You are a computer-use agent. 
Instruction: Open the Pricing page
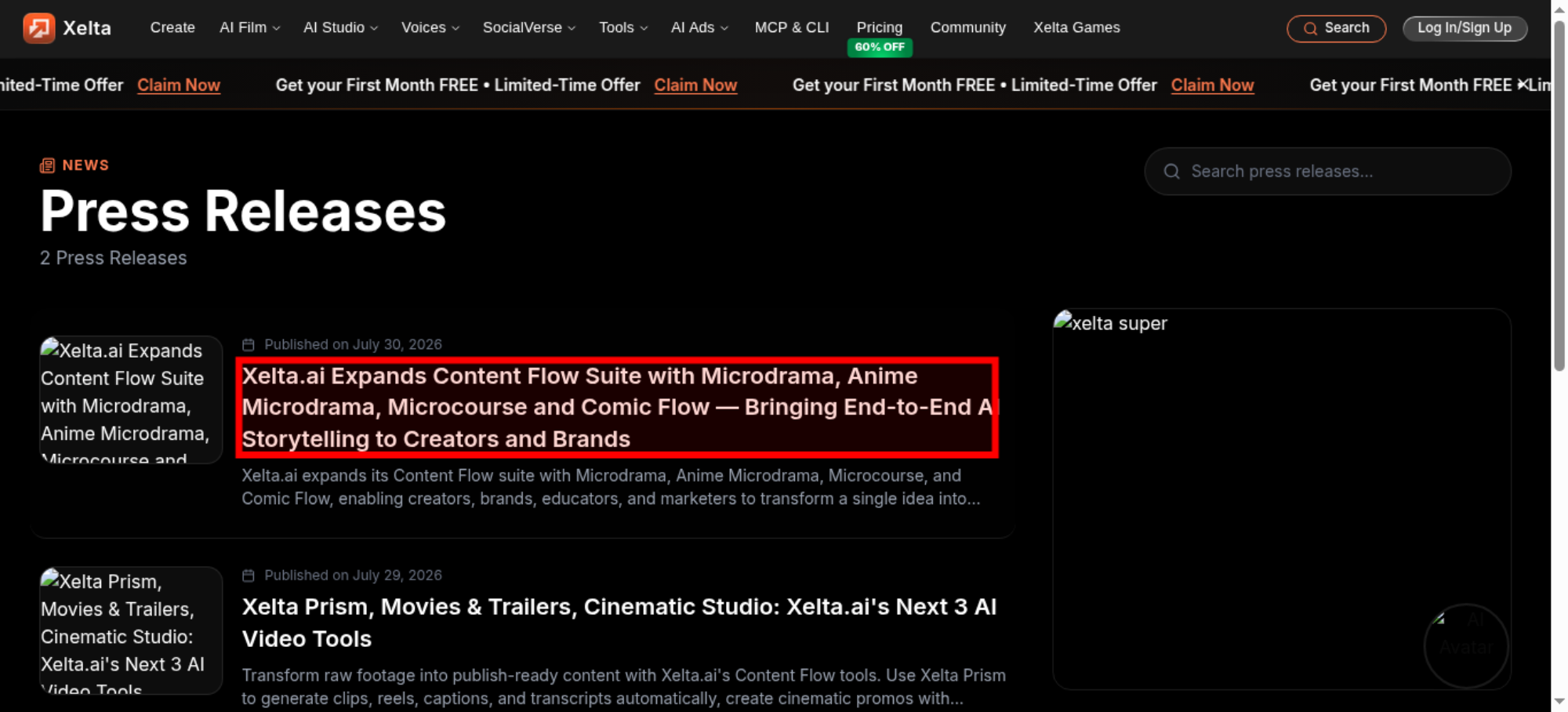tap(880, 27)
